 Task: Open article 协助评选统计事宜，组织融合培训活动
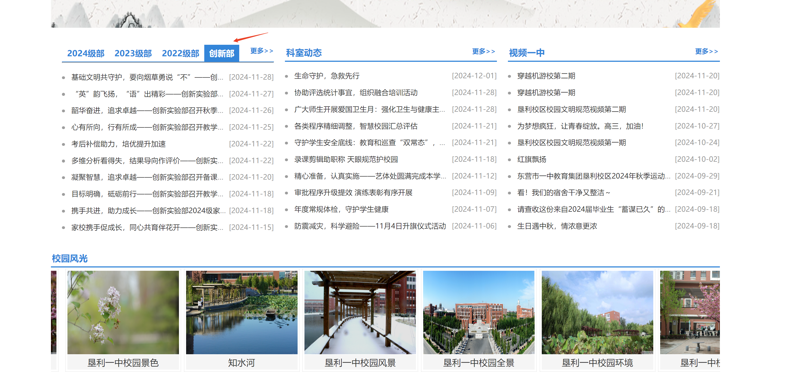356,93
